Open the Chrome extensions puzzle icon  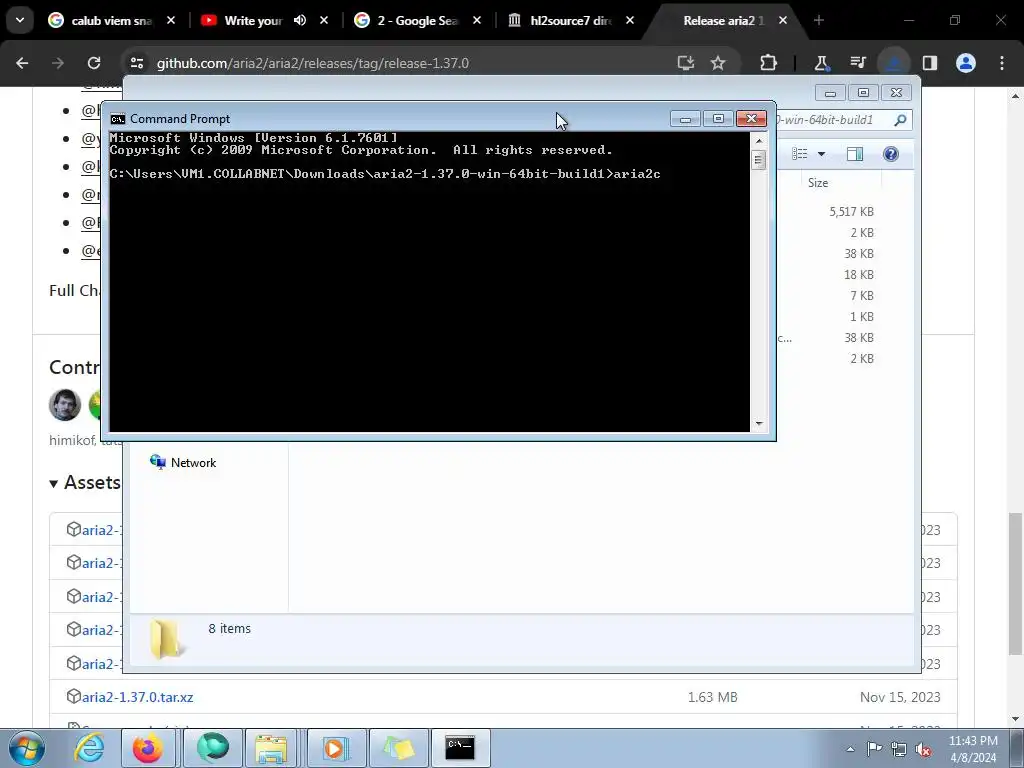[x=769, y=63]
